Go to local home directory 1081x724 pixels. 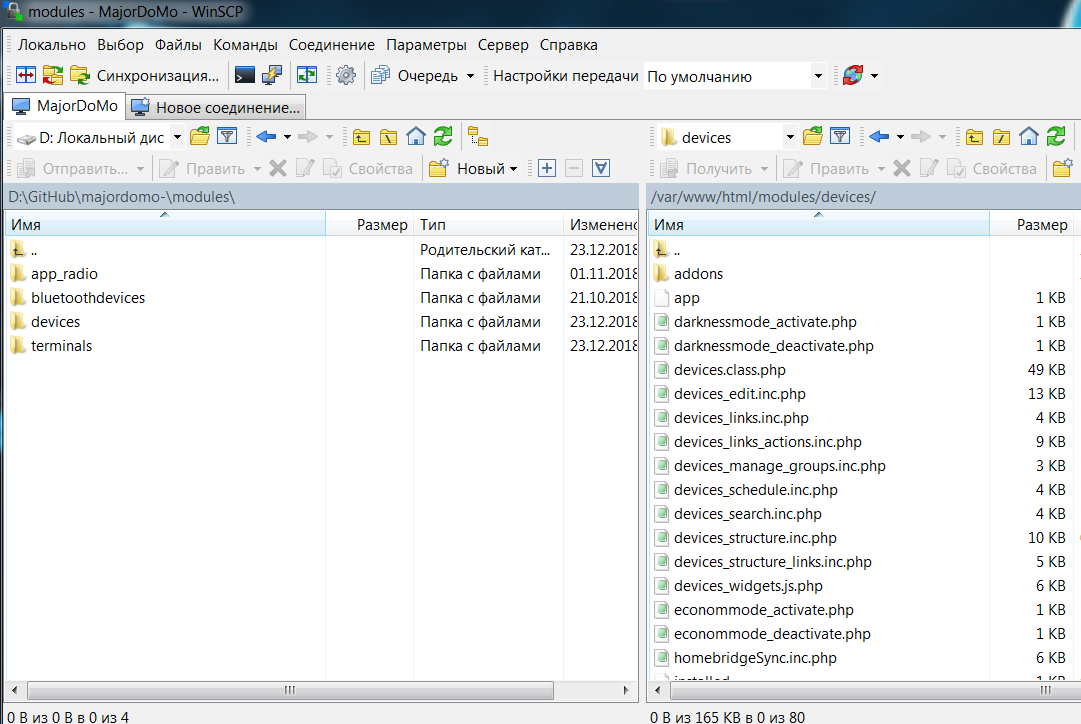point(416,137)
